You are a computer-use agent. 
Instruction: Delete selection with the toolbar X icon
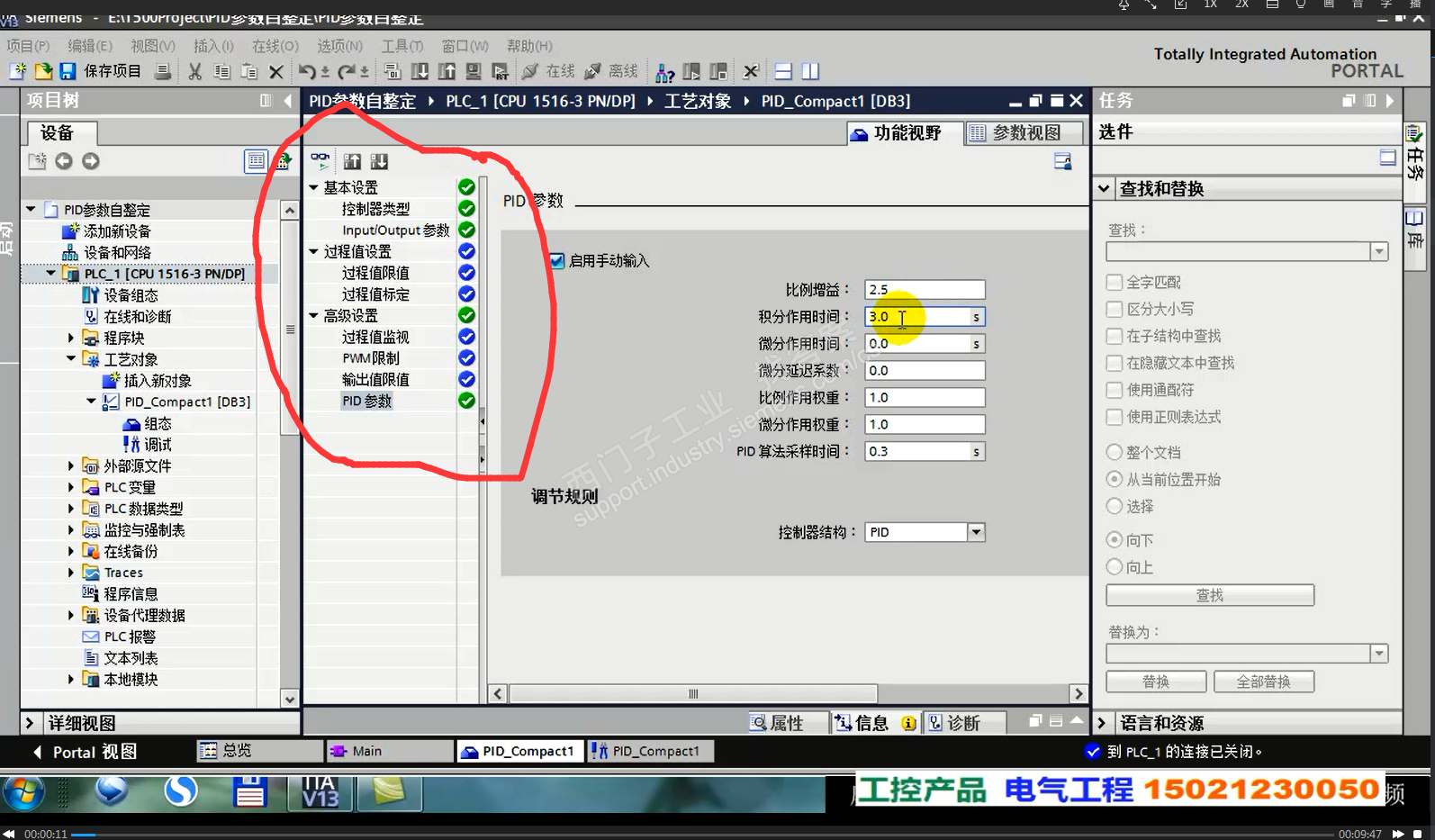(276, 71)
